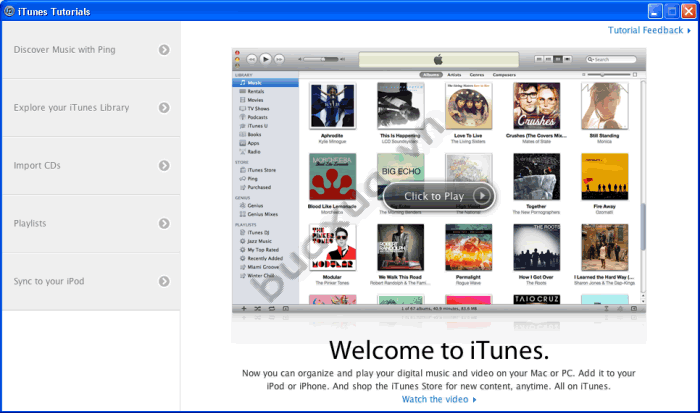Click the Modular album cover
700x413 pixels.
(332, 247)
